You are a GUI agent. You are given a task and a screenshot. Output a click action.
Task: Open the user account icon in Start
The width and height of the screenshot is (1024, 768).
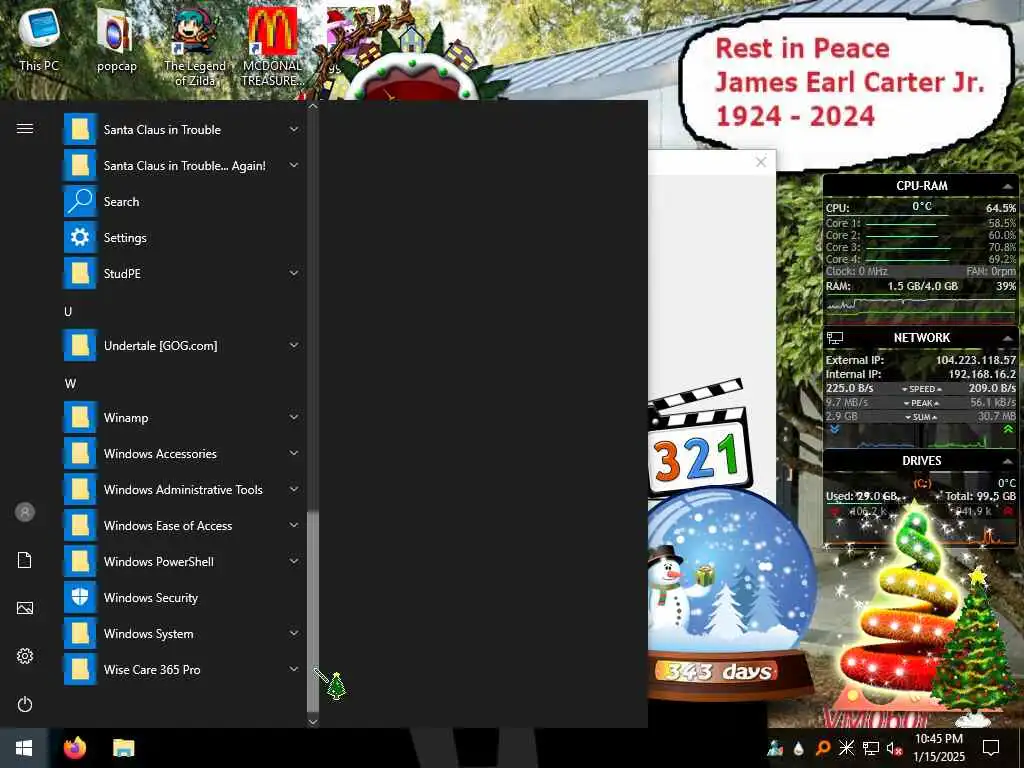[x=25, y=512]
